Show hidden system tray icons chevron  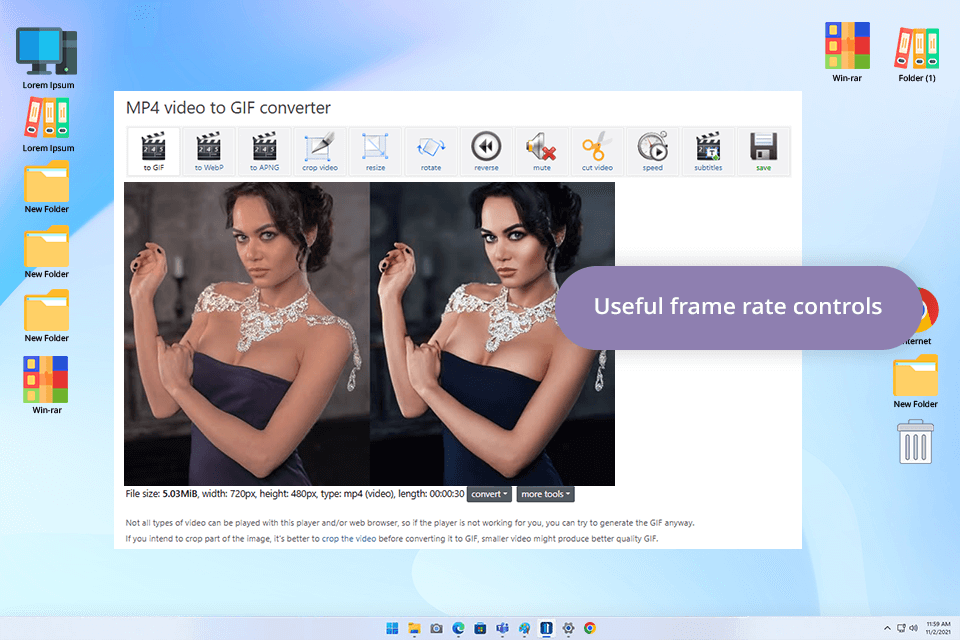point(887,628)
